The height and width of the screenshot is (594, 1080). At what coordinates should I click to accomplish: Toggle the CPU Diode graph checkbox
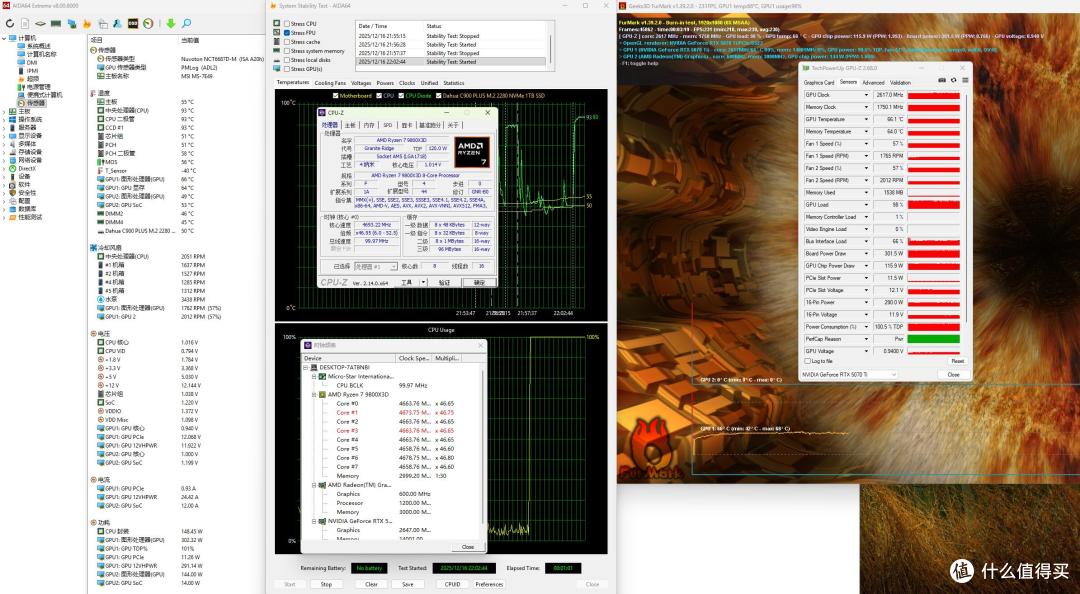coord(402,96)
